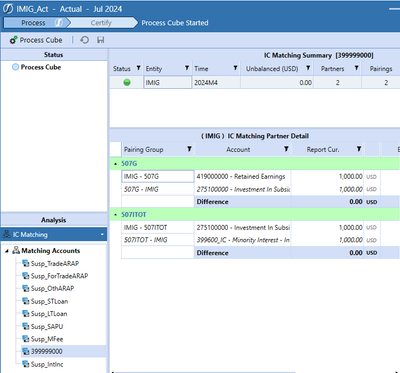Click the IC Matching people icon
This screenshot has height=373, width=400.
pos(6,234)
